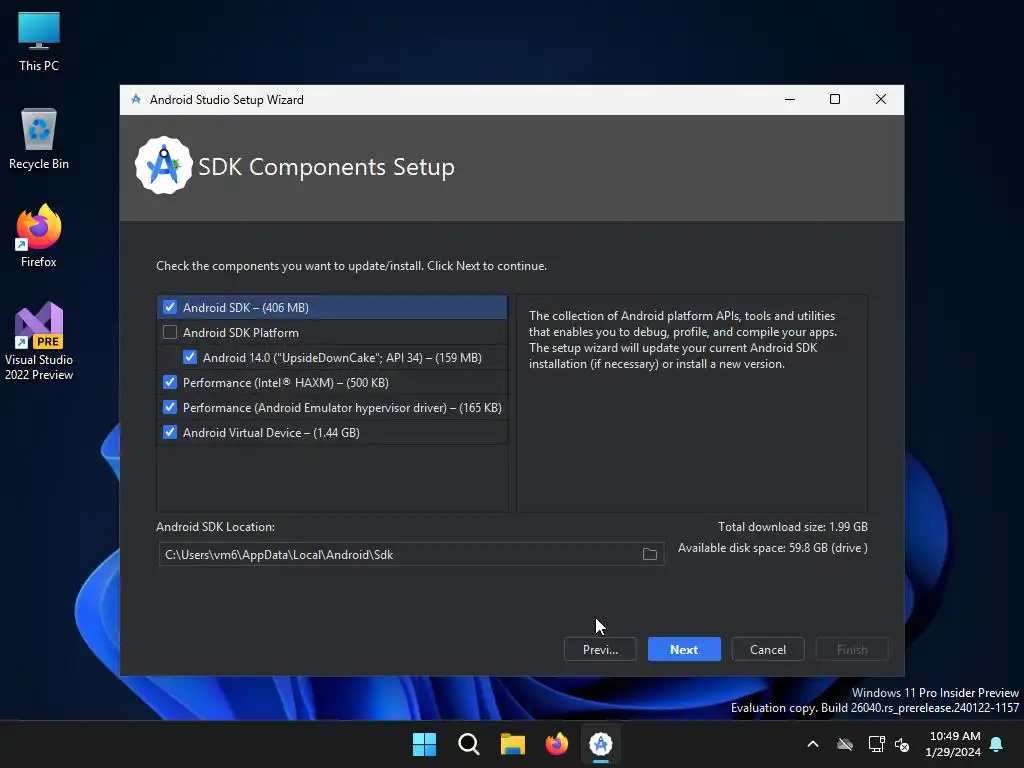Uncheck Android Virtual Device (1.44 GB) checkbox
Screen dimensions: 1024x768
click(170, 432)
